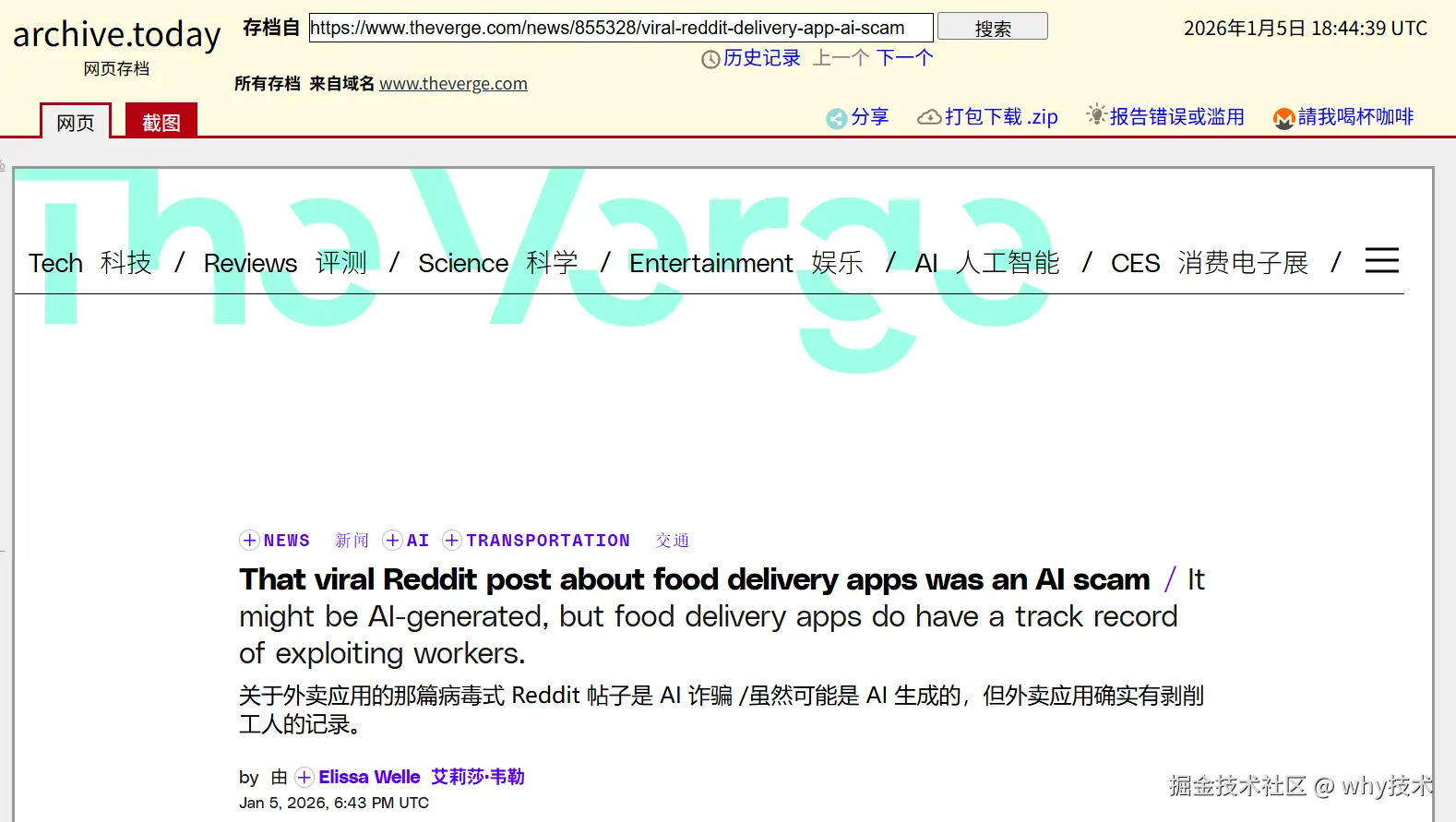Image resolution: width=1456 pixels, height=822 pixels.
Task: Click the bug report icon
Action: (x=1096, y=115)
